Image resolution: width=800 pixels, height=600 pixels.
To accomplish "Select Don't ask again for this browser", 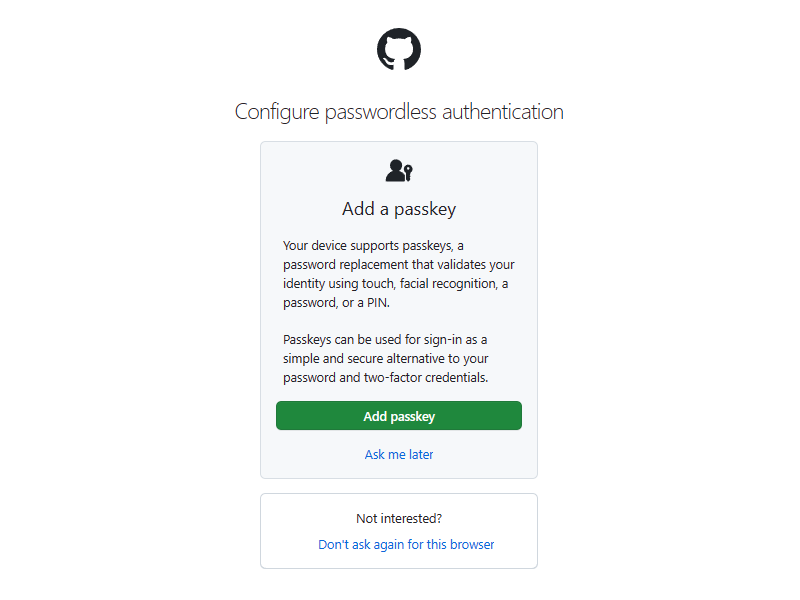I will pos(406,545).
